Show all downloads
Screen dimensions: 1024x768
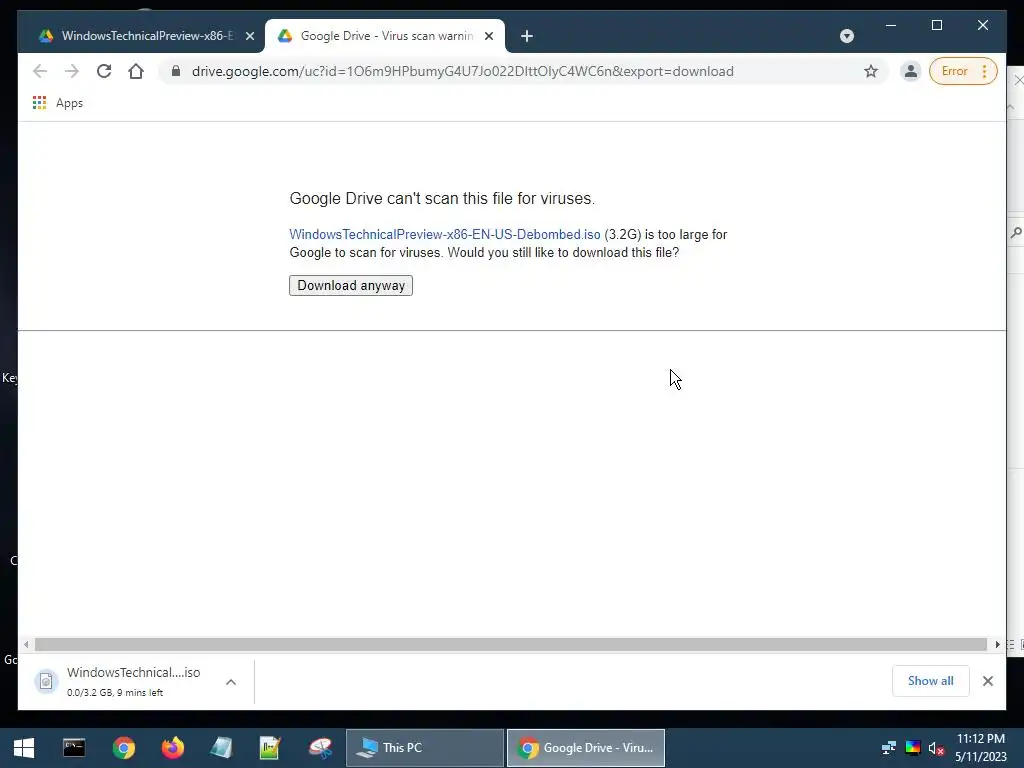(x=931, y=681)
